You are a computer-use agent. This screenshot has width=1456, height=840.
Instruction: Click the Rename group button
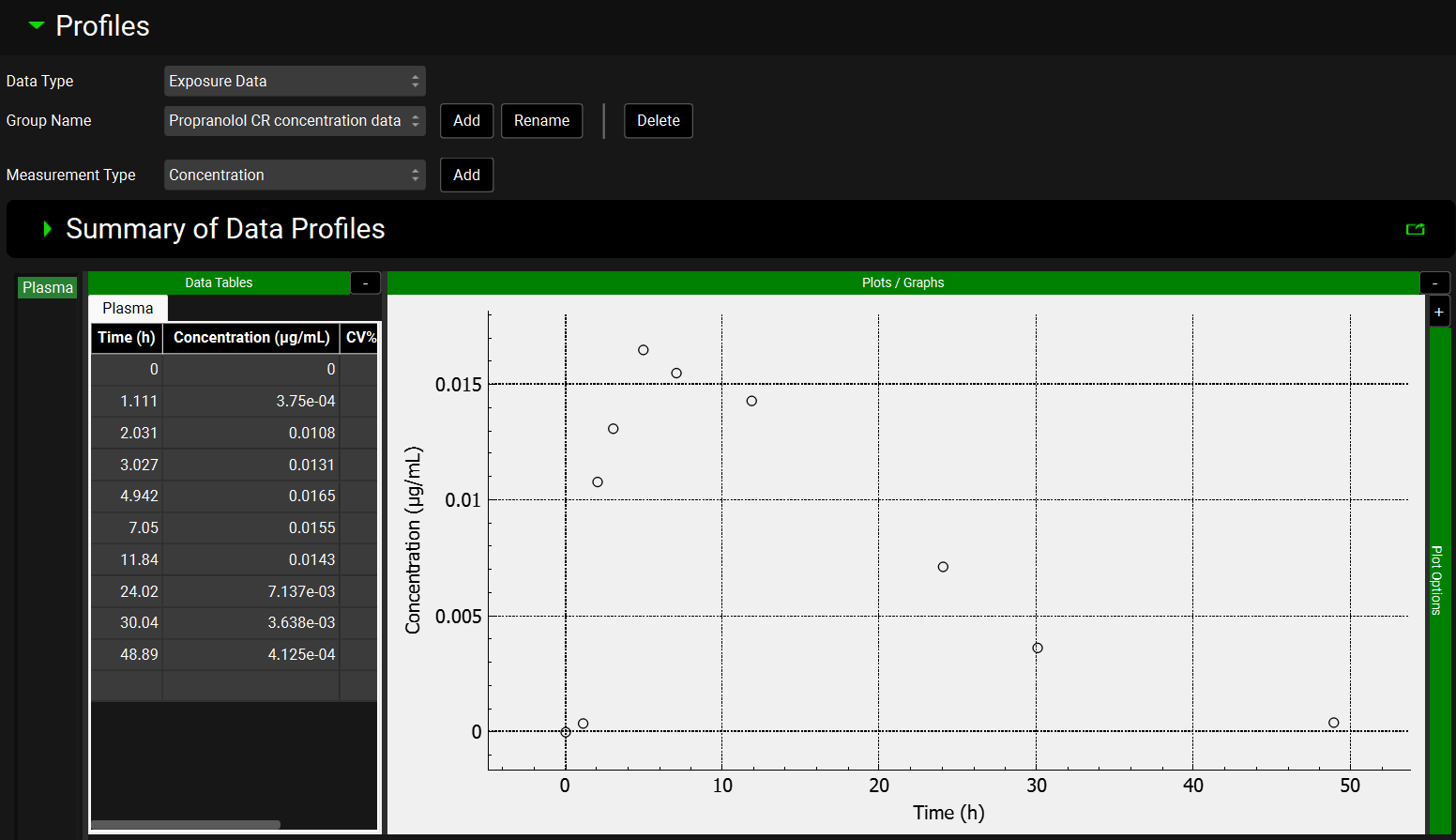541,120
